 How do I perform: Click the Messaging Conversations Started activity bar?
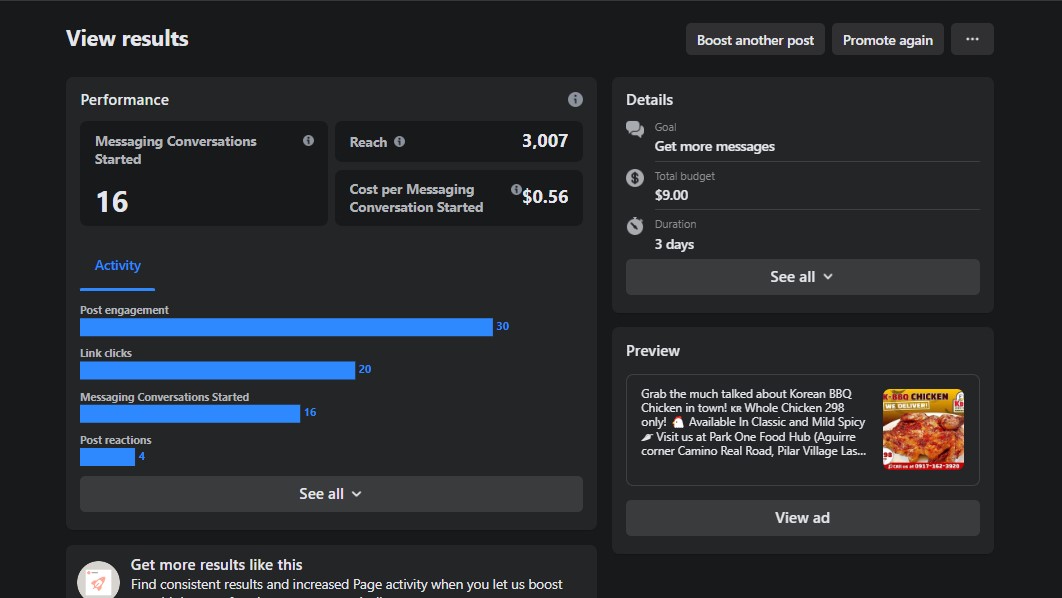pos(190,413)
